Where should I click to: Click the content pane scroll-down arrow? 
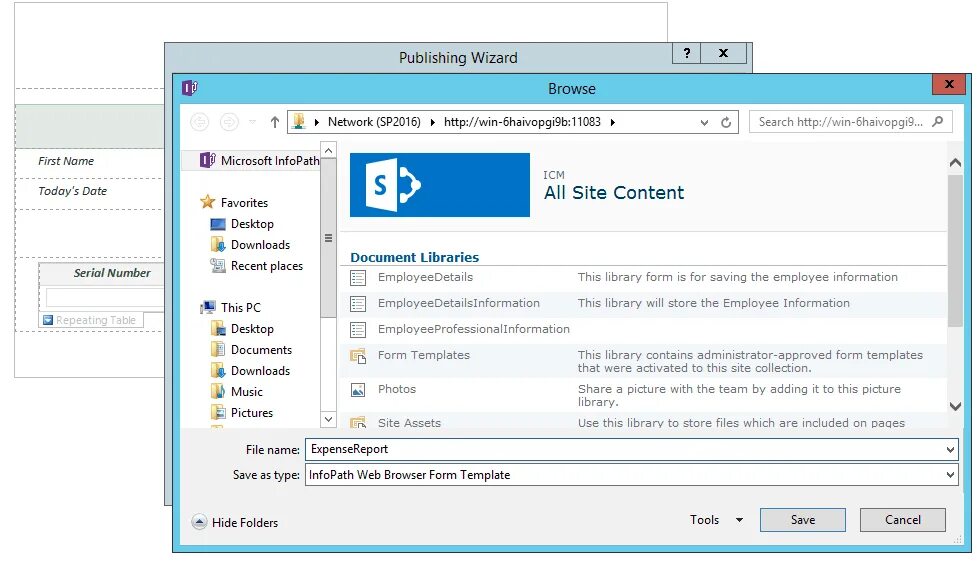955,406
